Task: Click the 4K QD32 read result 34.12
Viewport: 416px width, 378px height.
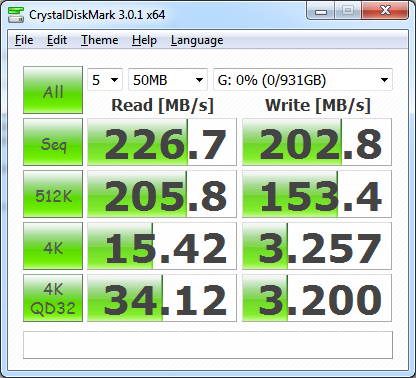Action: click(x=162, y=298)
